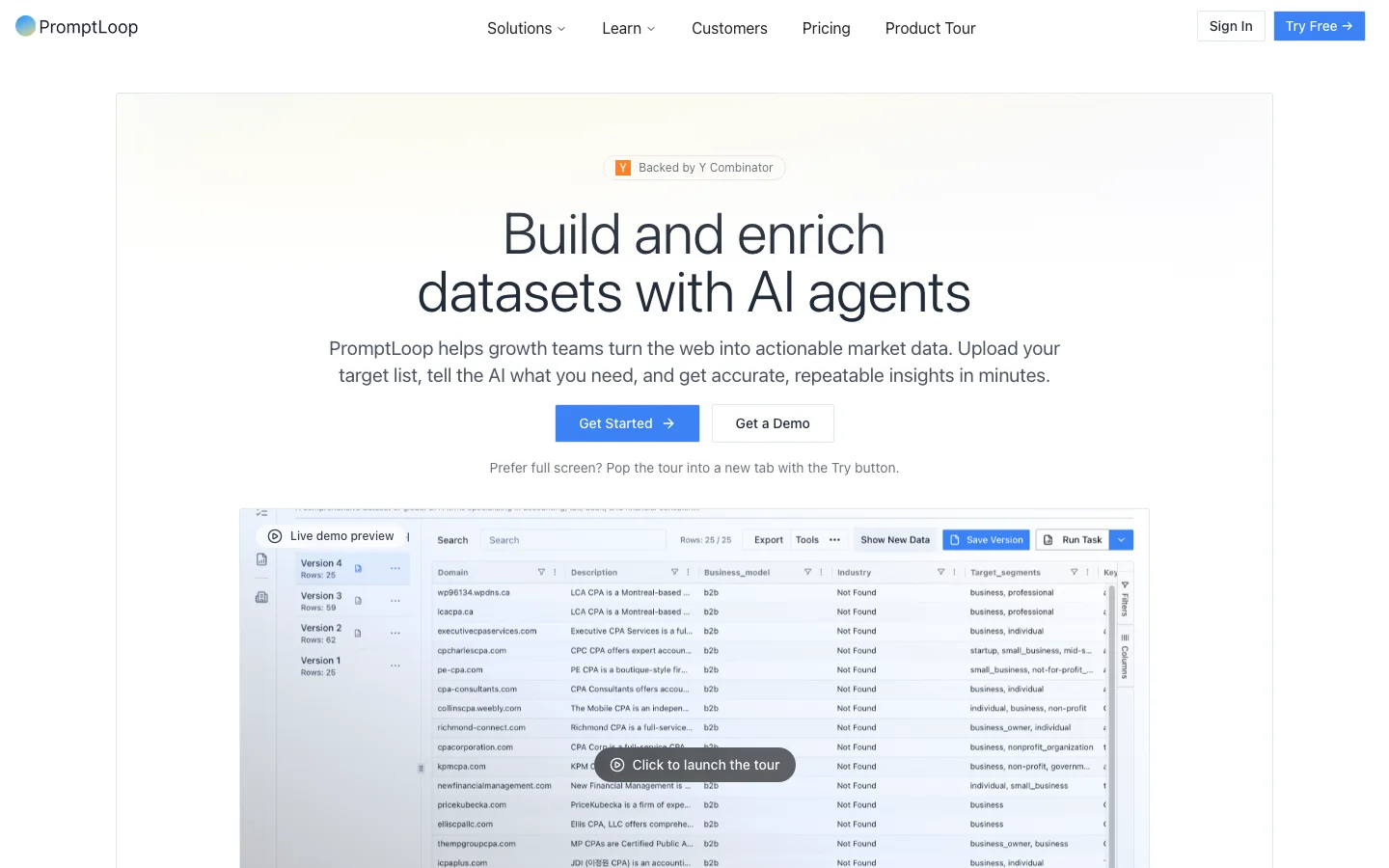Image resolution: width=1389 pixels, height=868 pixels.
Task: Click the thempgroupcpa.com domain cell
Action: click(477, 844)
